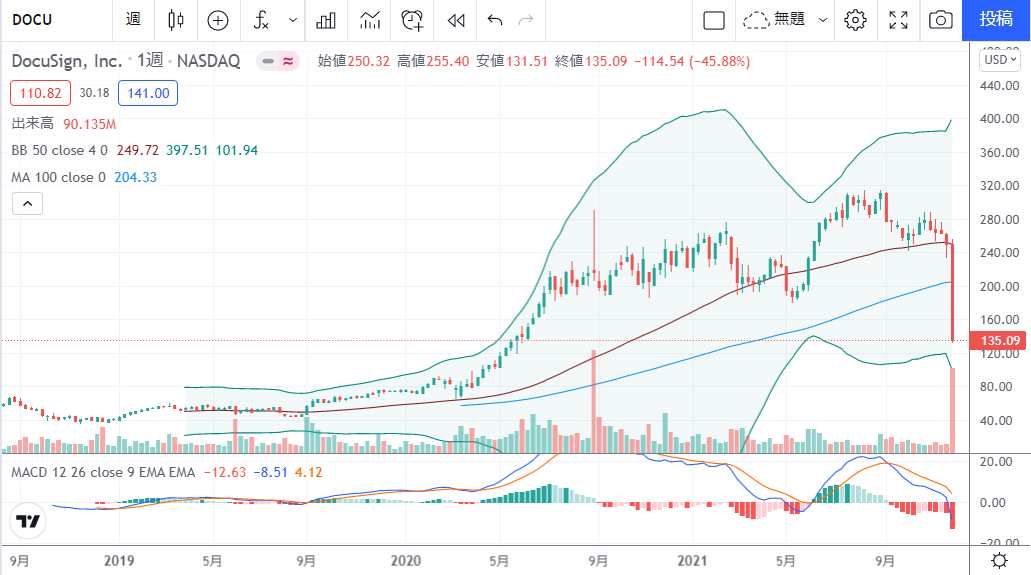
Task: Open the financials bar chart icon
Action: pos(325,20)
